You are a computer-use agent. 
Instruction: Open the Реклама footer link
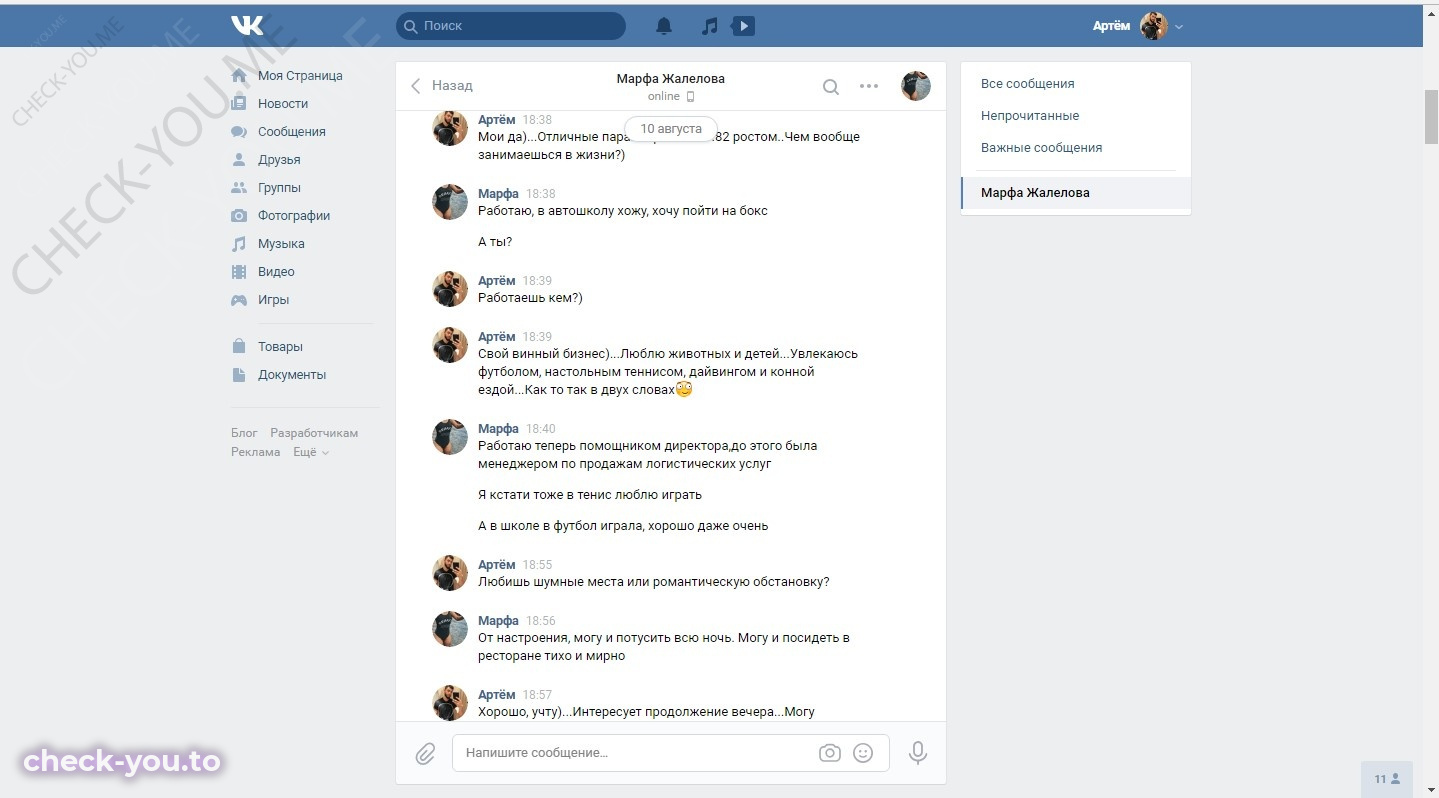coord(256,452)
